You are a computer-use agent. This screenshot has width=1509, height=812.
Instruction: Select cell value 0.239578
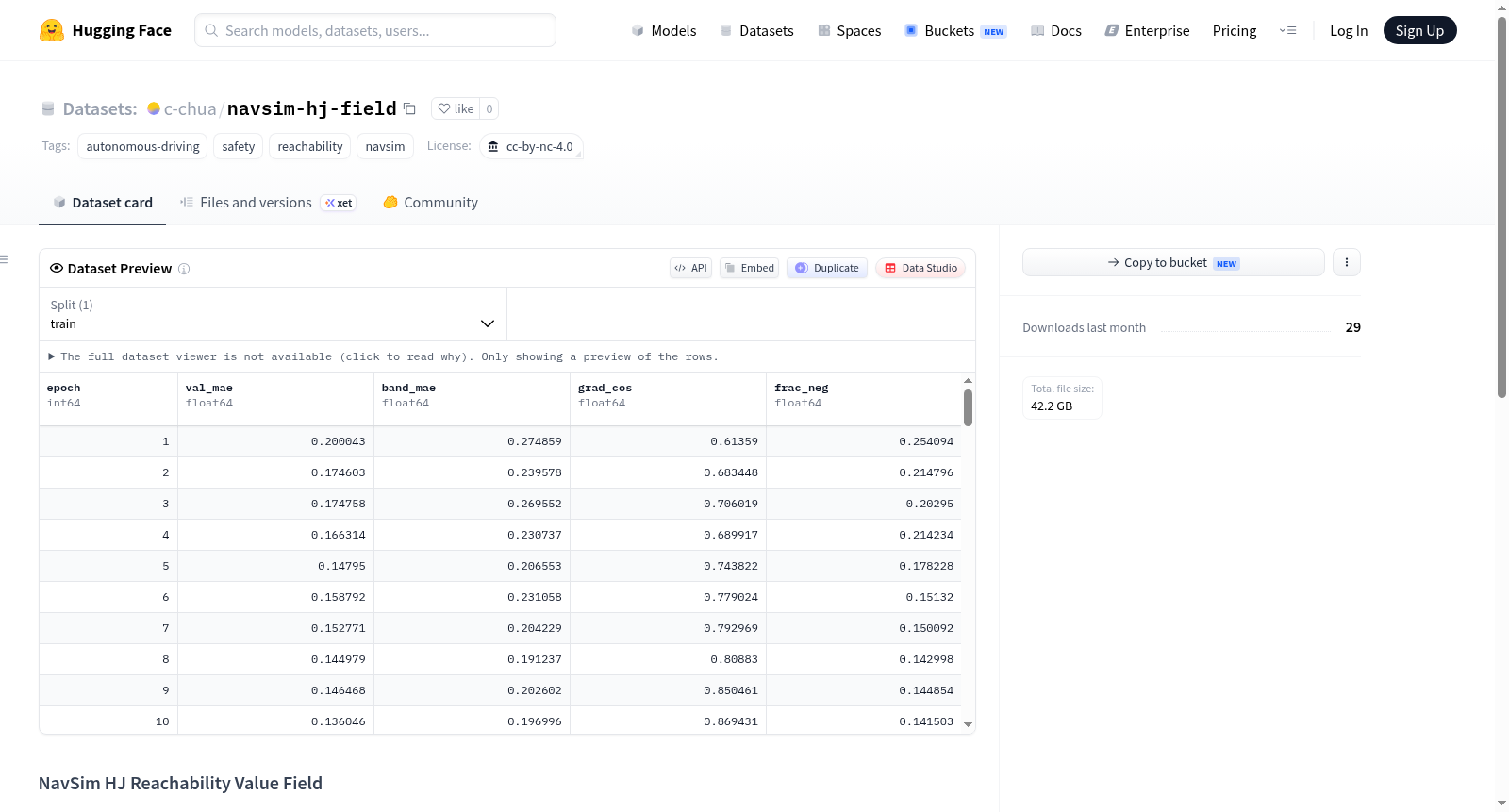pyautogui.click(x=534, y=472)
